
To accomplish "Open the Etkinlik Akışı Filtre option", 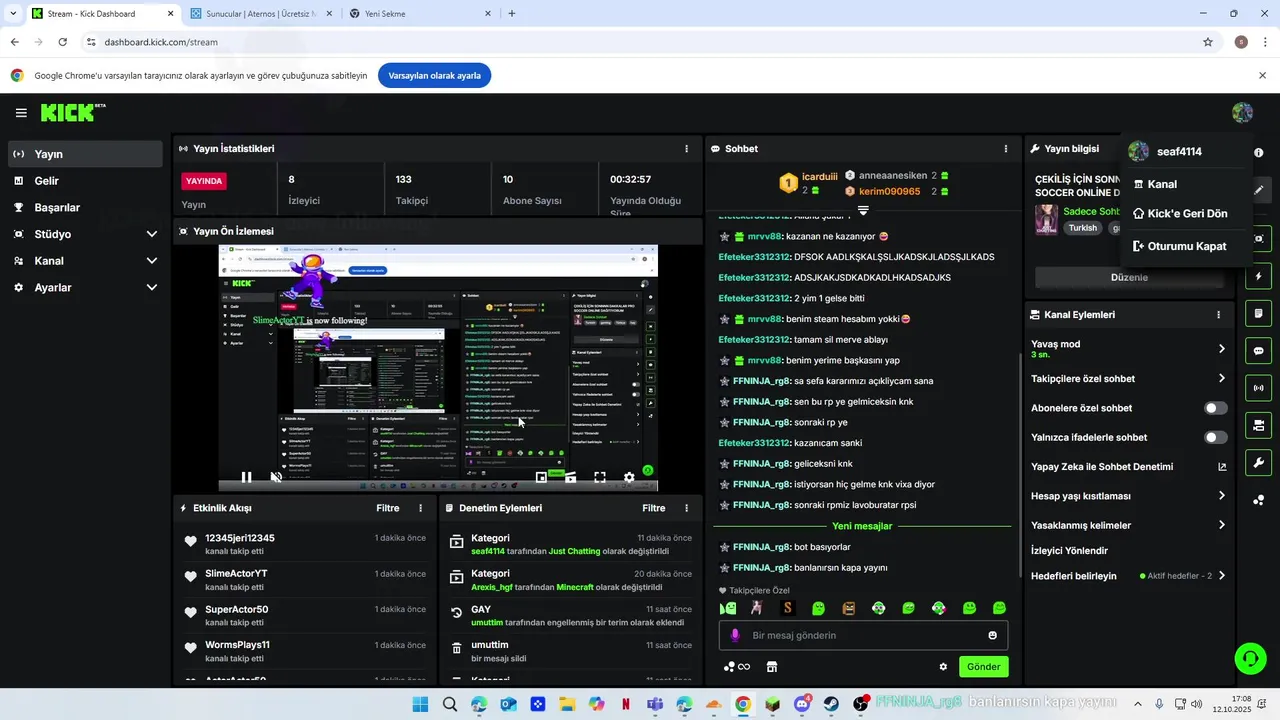I will click(x=388, y=508).
